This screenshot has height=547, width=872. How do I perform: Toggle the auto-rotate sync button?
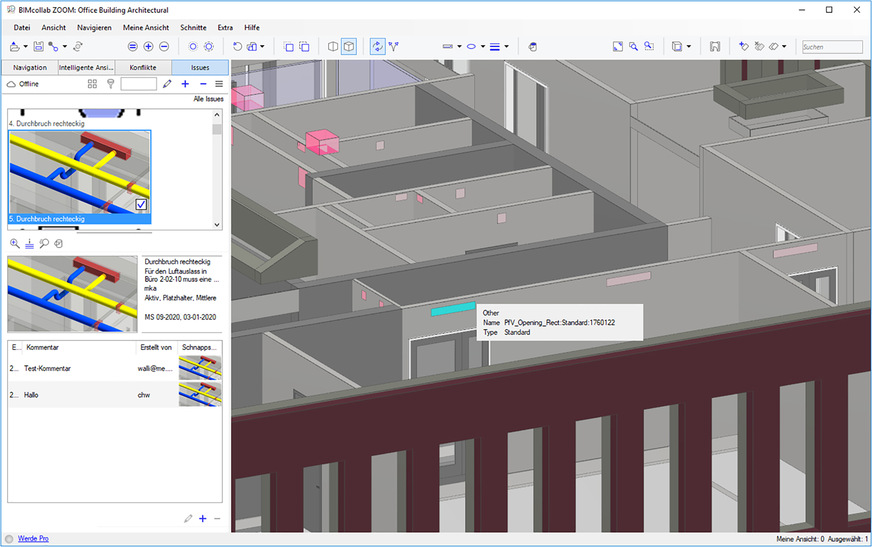tap(377, 47)
